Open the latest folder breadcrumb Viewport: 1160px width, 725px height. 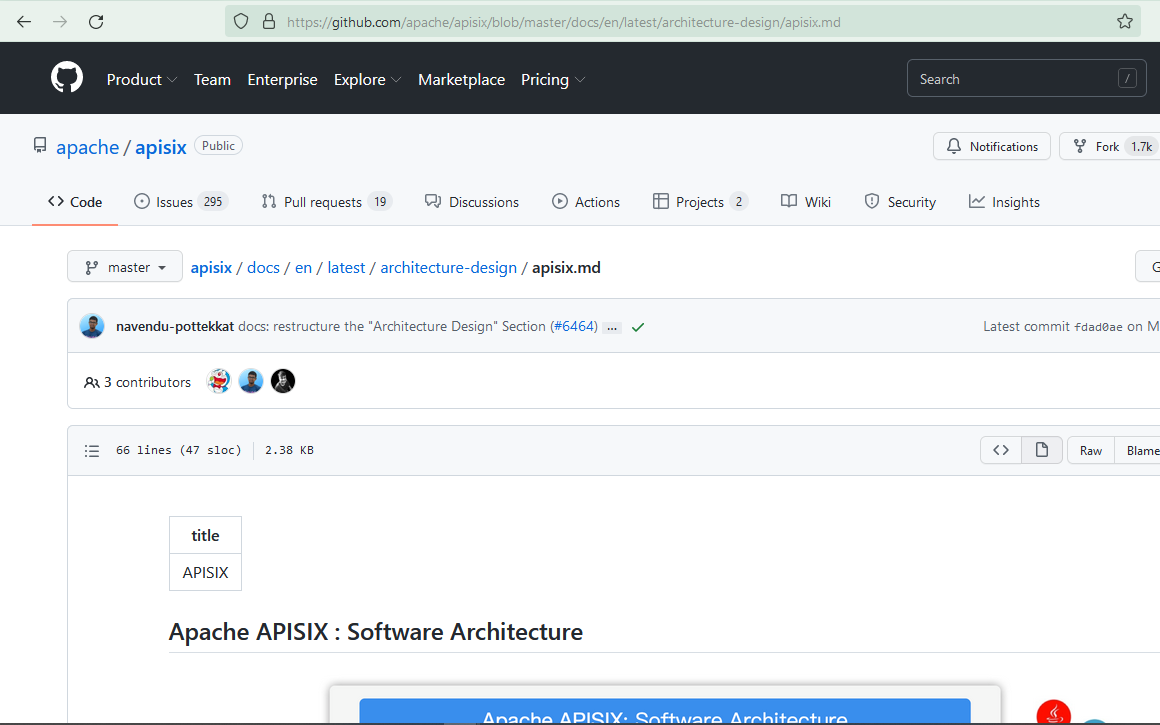tap(346, 268)
